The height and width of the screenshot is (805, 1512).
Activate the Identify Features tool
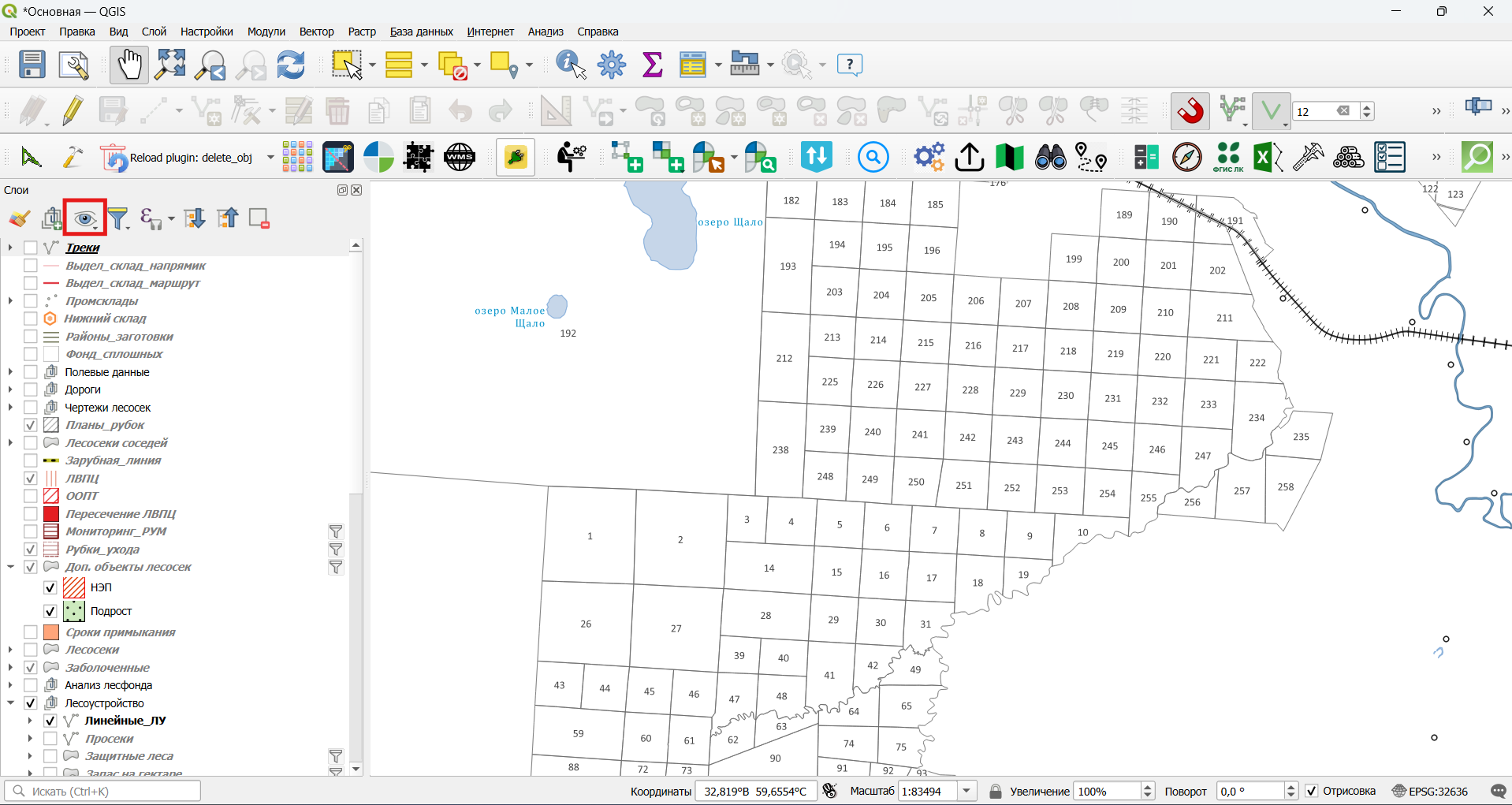571,65
